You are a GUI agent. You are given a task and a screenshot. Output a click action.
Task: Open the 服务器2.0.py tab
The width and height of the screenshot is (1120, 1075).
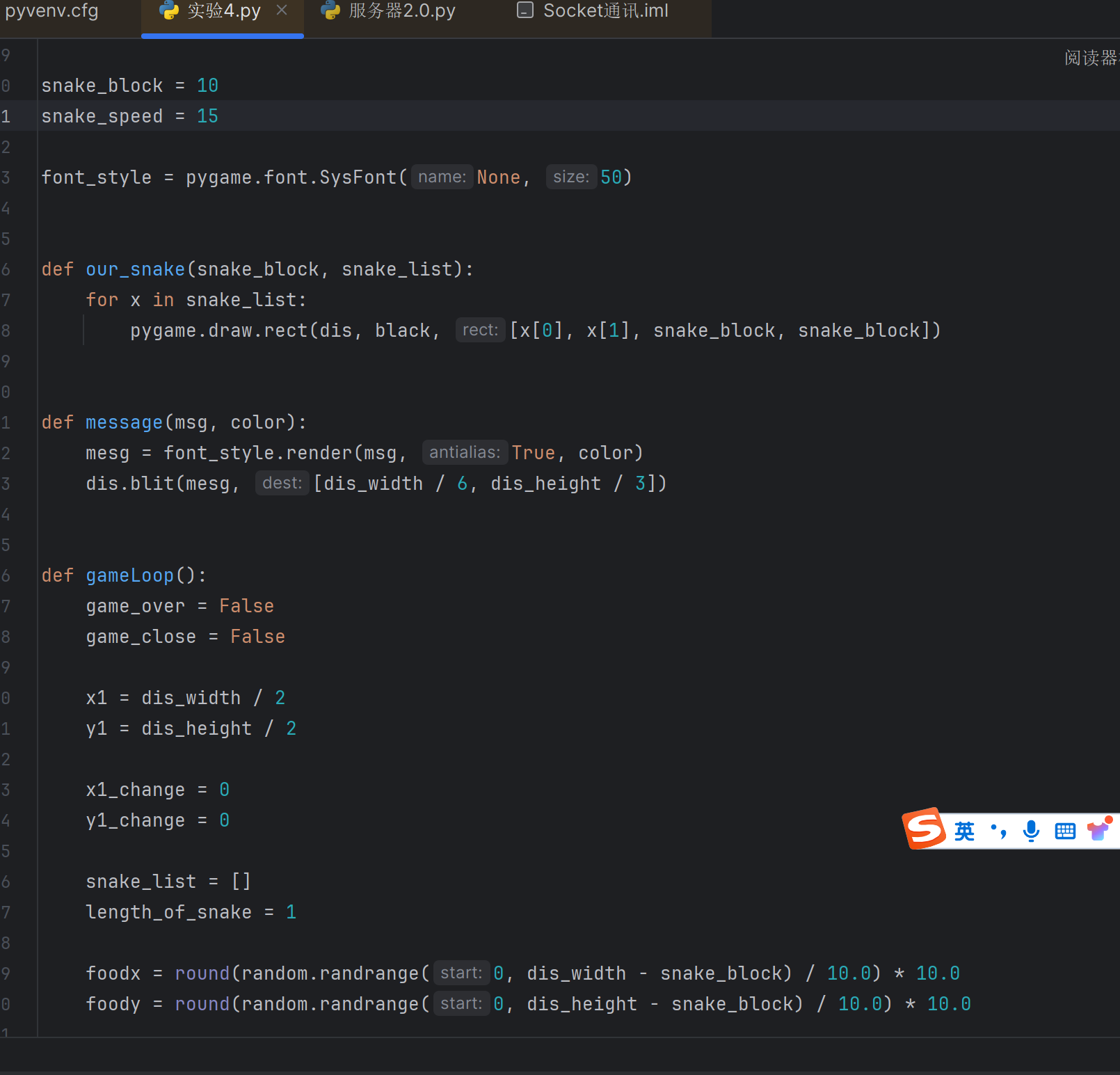click(401, 10)
